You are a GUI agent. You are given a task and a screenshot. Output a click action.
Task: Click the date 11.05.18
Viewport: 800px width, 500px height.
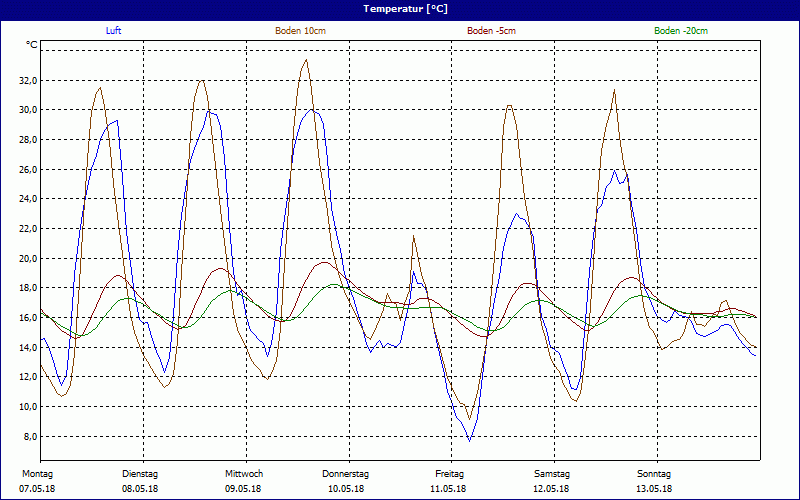(448, 489)
